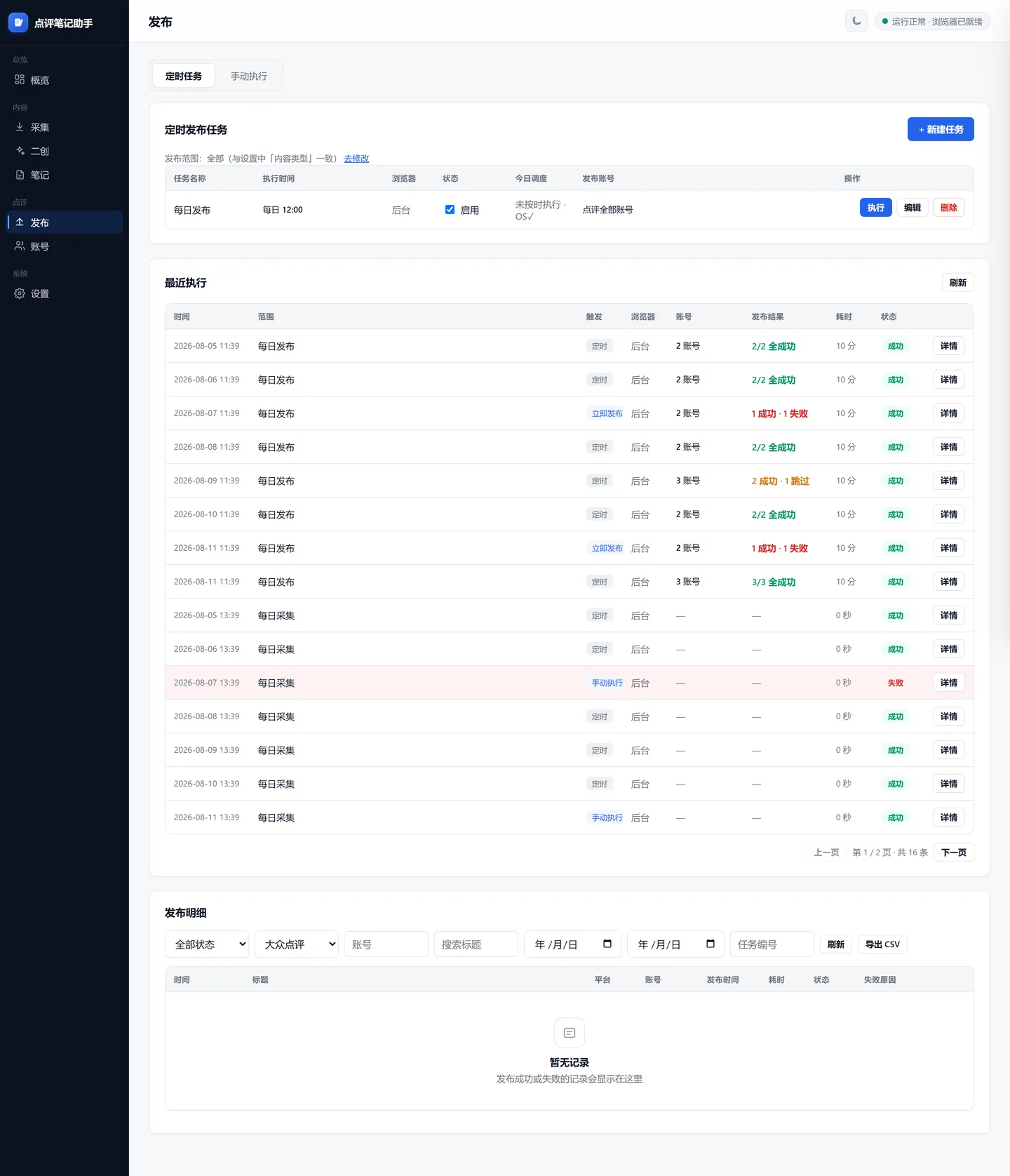This screenshot has height=1176, width=1010.
Task: Focus the 搜索标题 search field
Action: tap(476, 944)
